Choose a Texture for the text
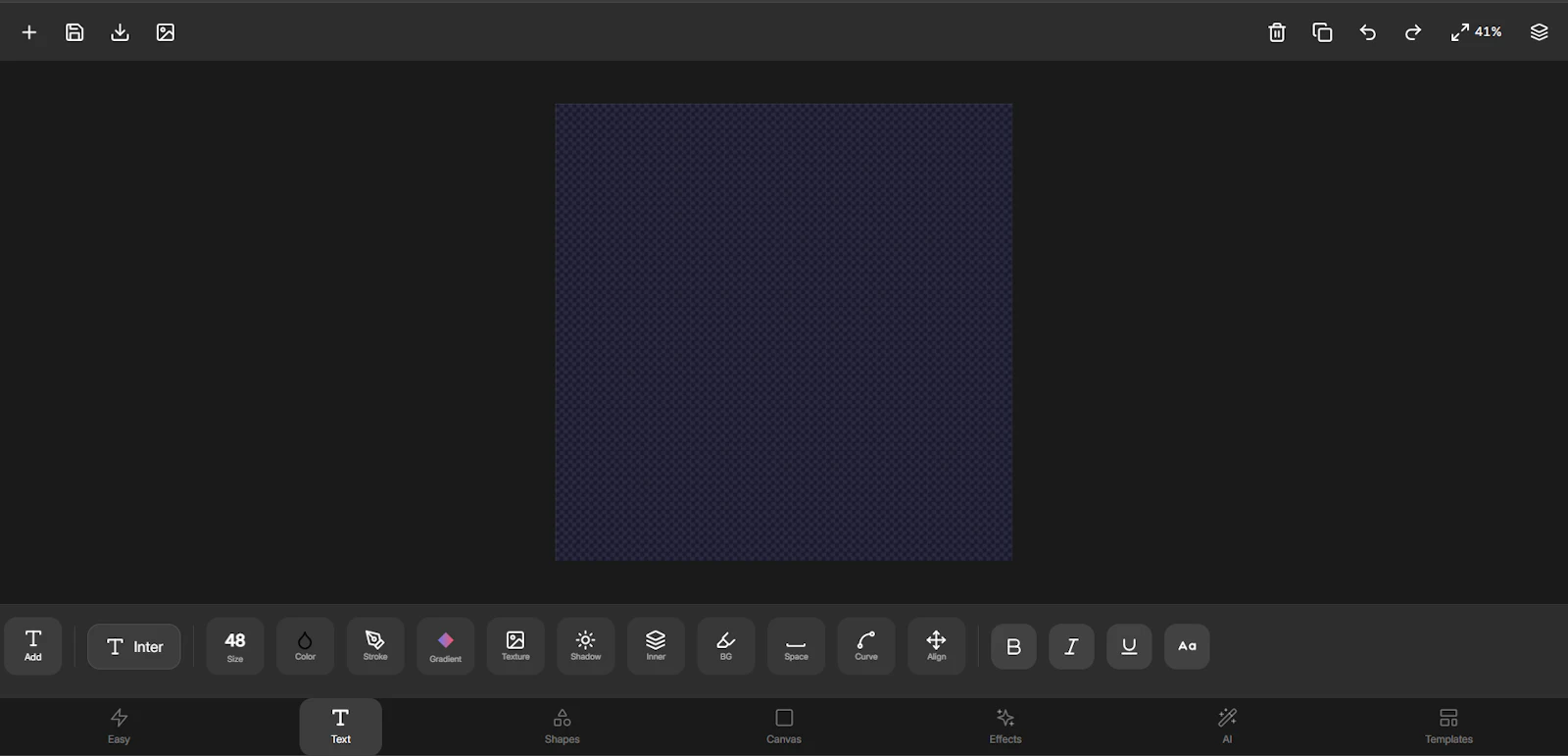This screenshot has width=1568, height=756. tap(515, 646)
